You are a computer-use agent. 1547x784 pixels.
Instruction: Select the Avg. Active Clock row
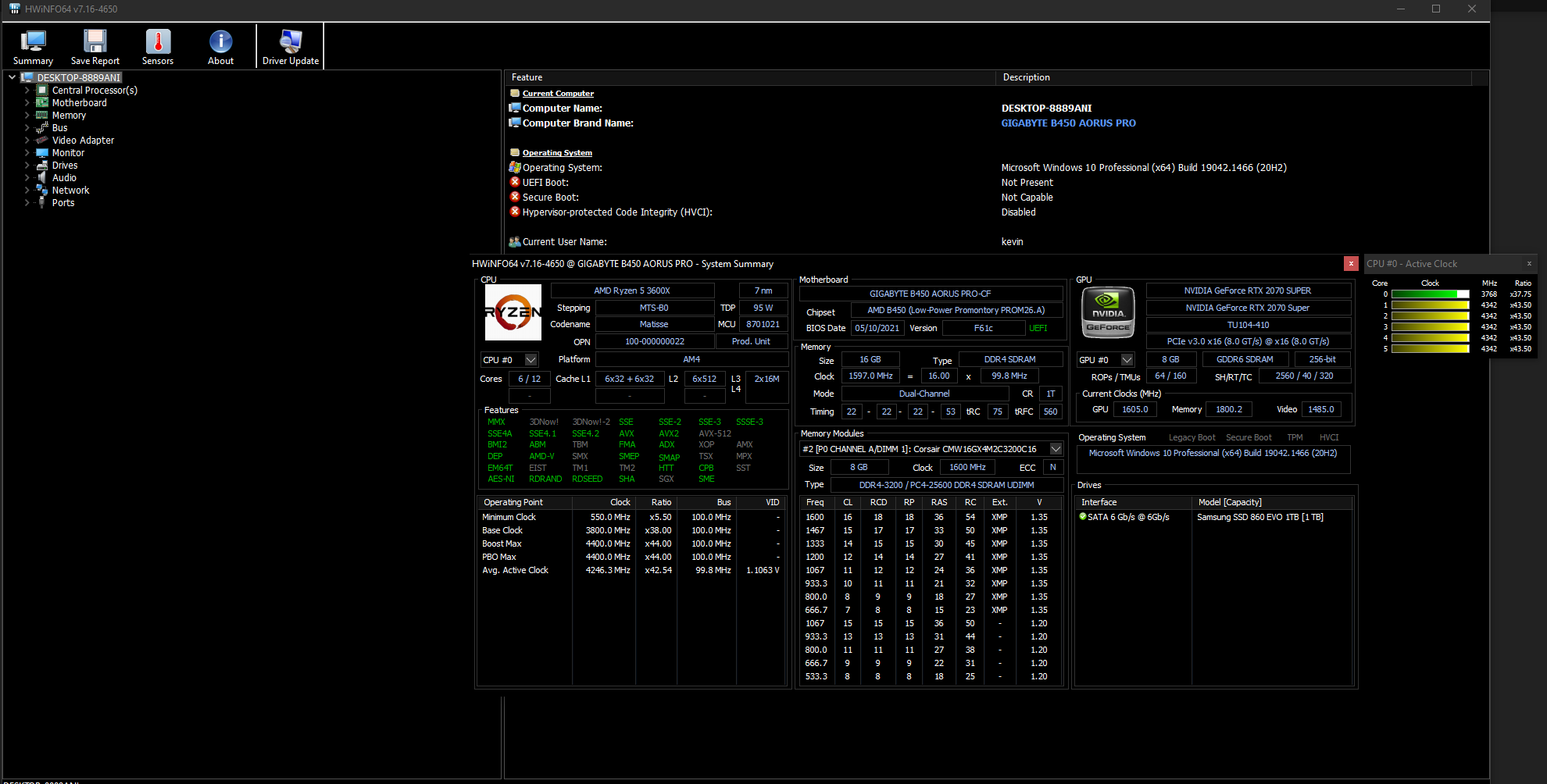point(631,570)
